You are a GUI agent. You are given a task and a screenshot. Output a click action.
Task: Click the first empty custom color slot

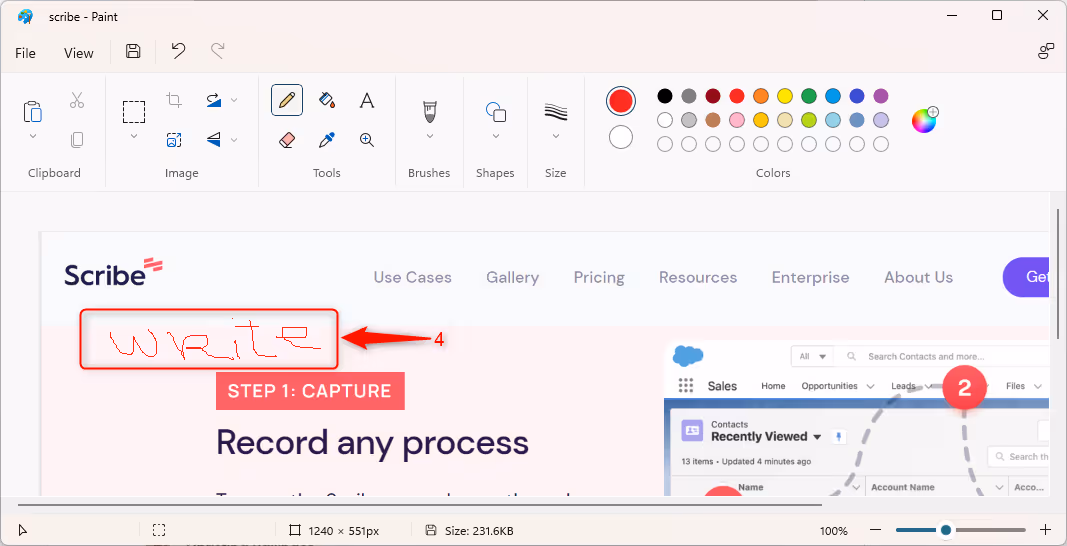pos(665,144)
